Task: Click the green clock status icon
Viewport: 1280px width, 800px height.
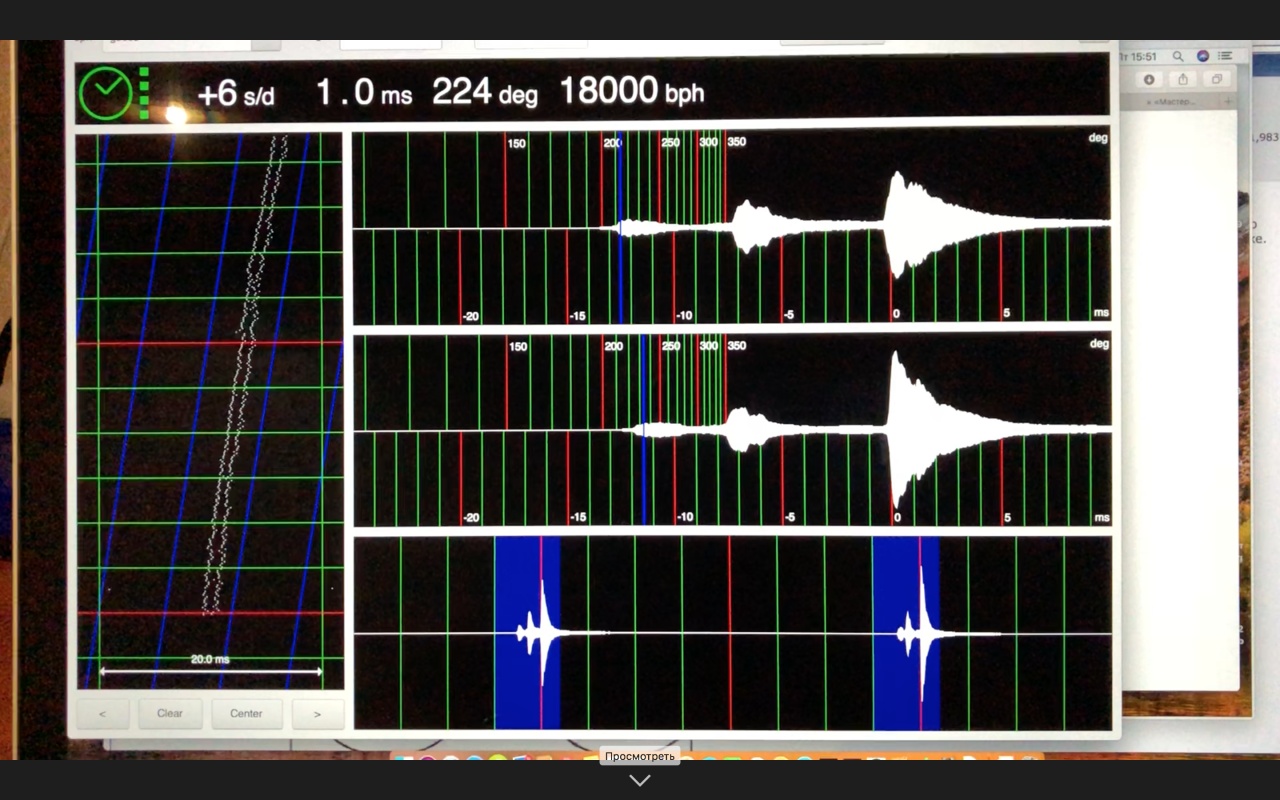Action: click(x=105, y=93)
